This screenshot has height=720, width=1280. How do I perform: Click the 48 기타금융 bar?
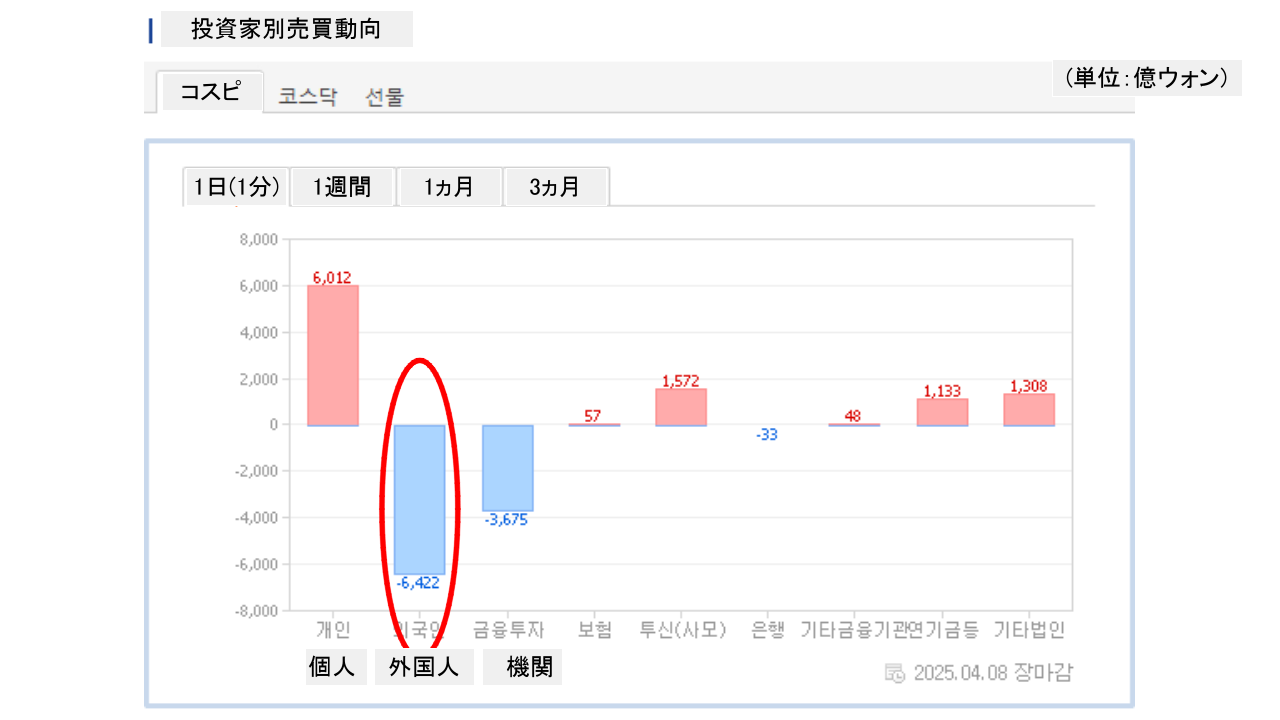[853, 424]
